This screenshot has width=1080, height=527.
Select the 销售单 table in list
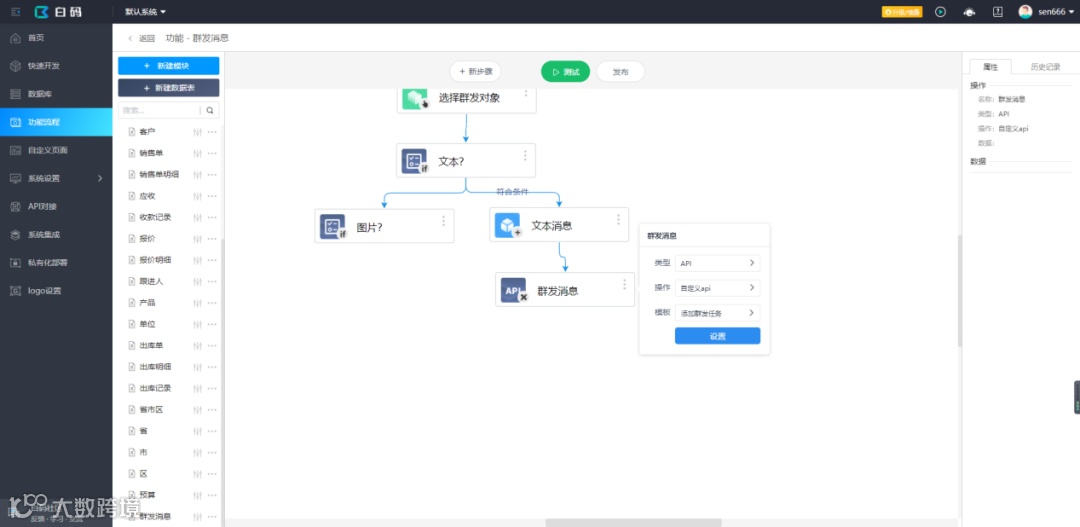tap(151, 153)
